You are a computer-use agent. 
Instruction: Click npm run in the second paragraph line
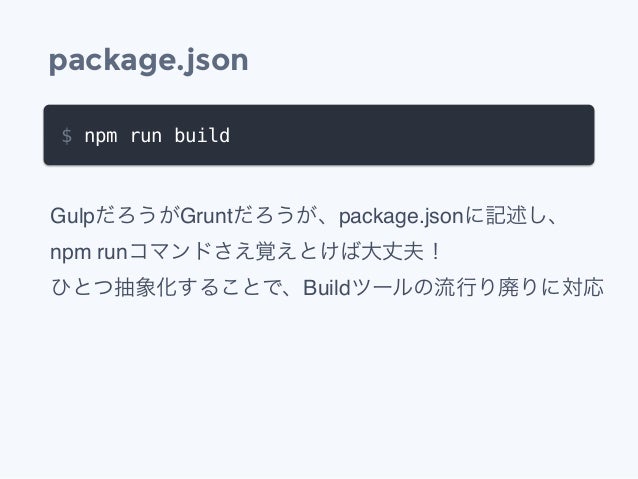(89, 253)
